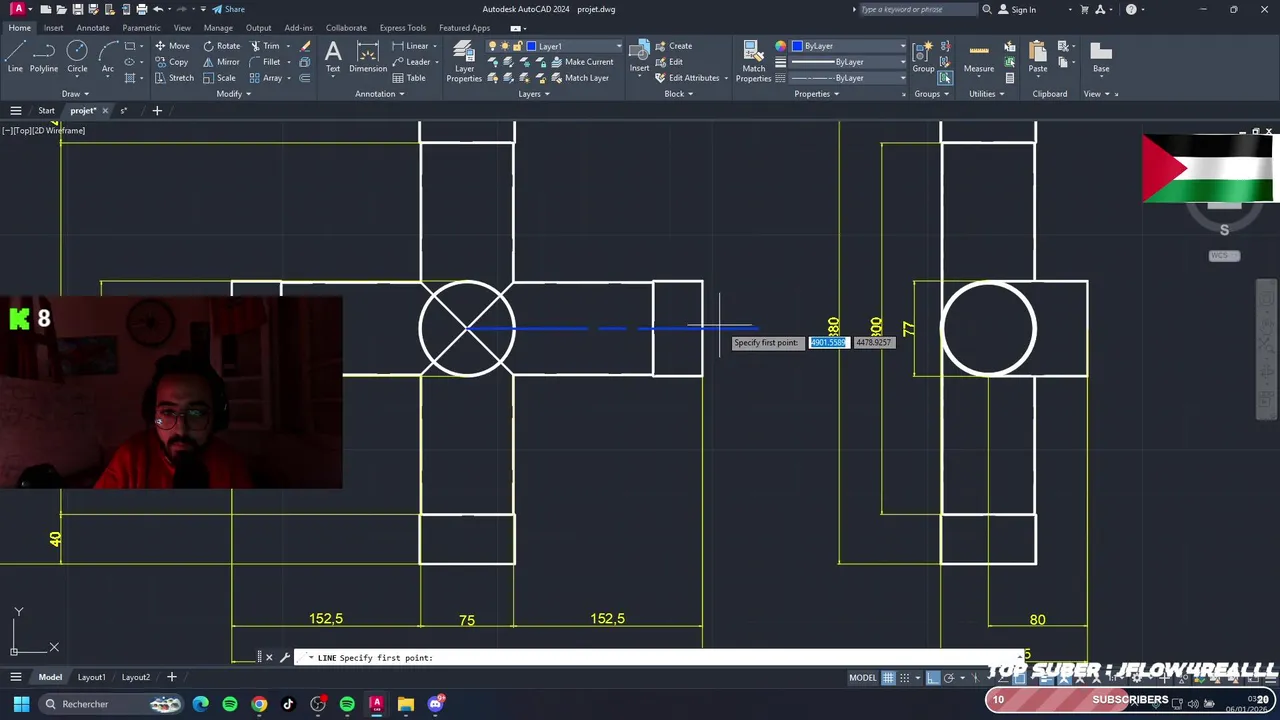Switch to Express Tools tab

click(x=402, y=28)
